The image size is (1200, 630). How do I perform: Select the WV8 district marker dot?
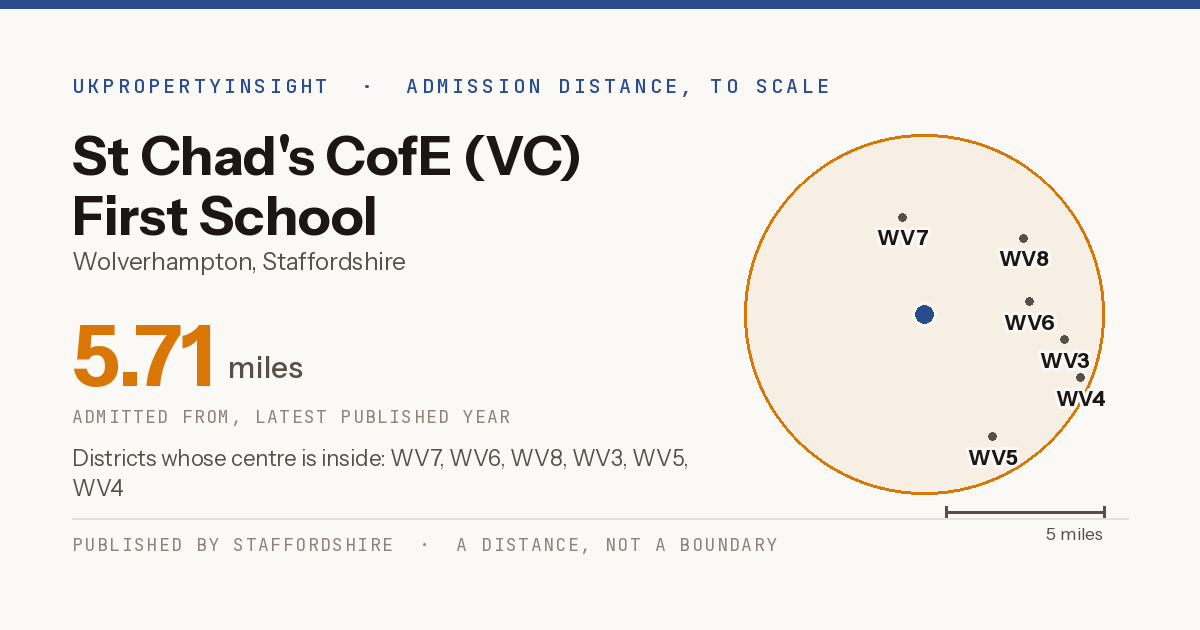click(1023, 238)
